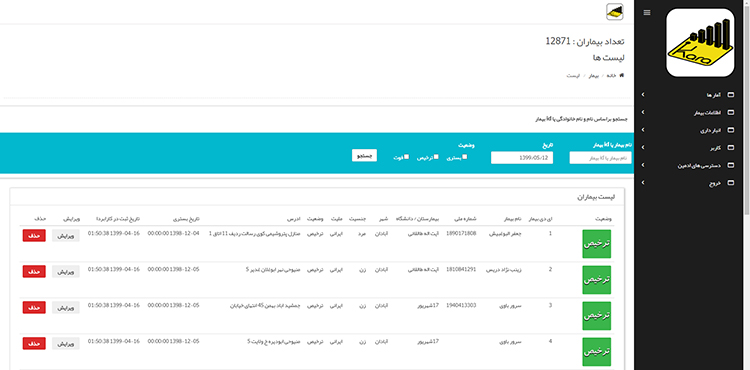Focus the patient name or ID search field

pos(600,158)
